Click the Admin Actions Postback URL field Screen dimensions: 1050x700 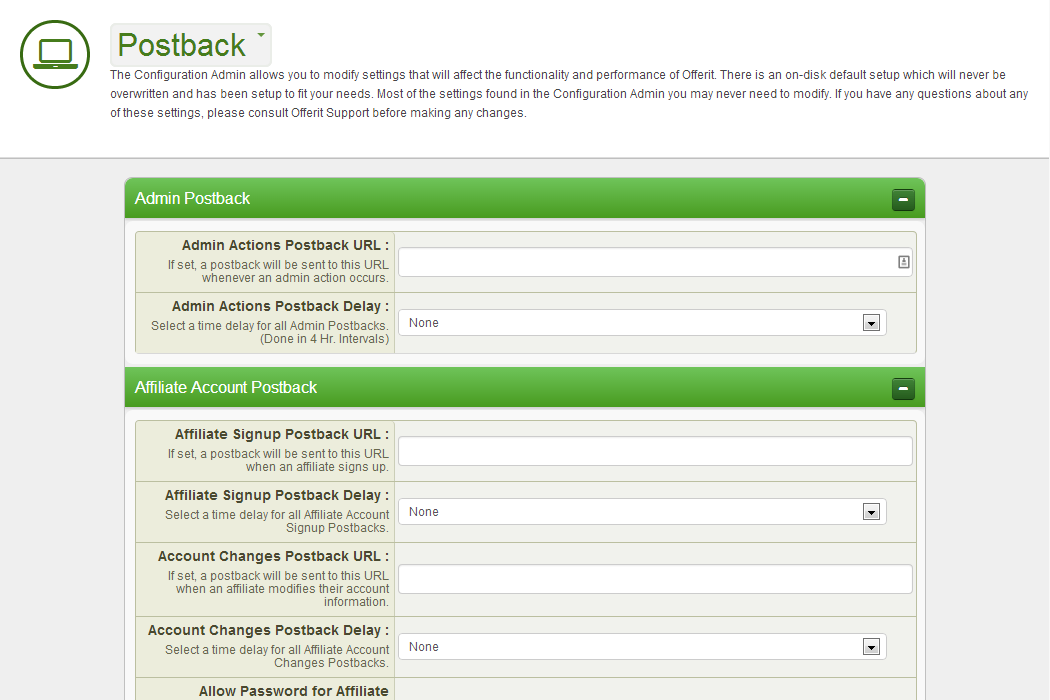[x=645, y=262]
